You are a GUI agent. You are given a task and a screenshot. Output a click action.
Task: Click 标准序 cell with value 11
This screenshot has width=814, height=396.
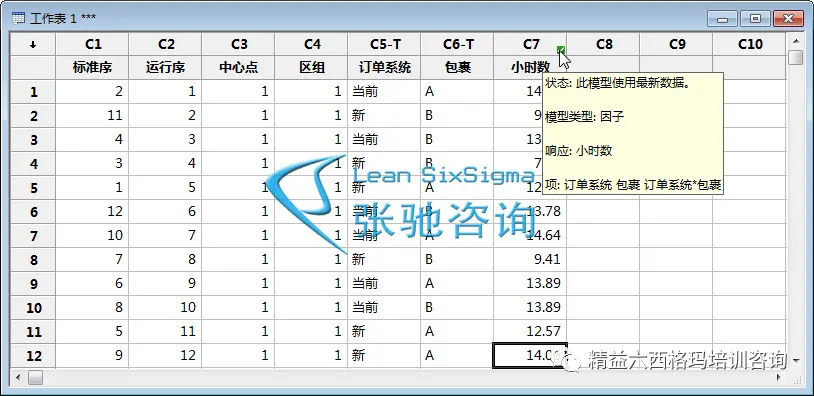click(92, 116)
